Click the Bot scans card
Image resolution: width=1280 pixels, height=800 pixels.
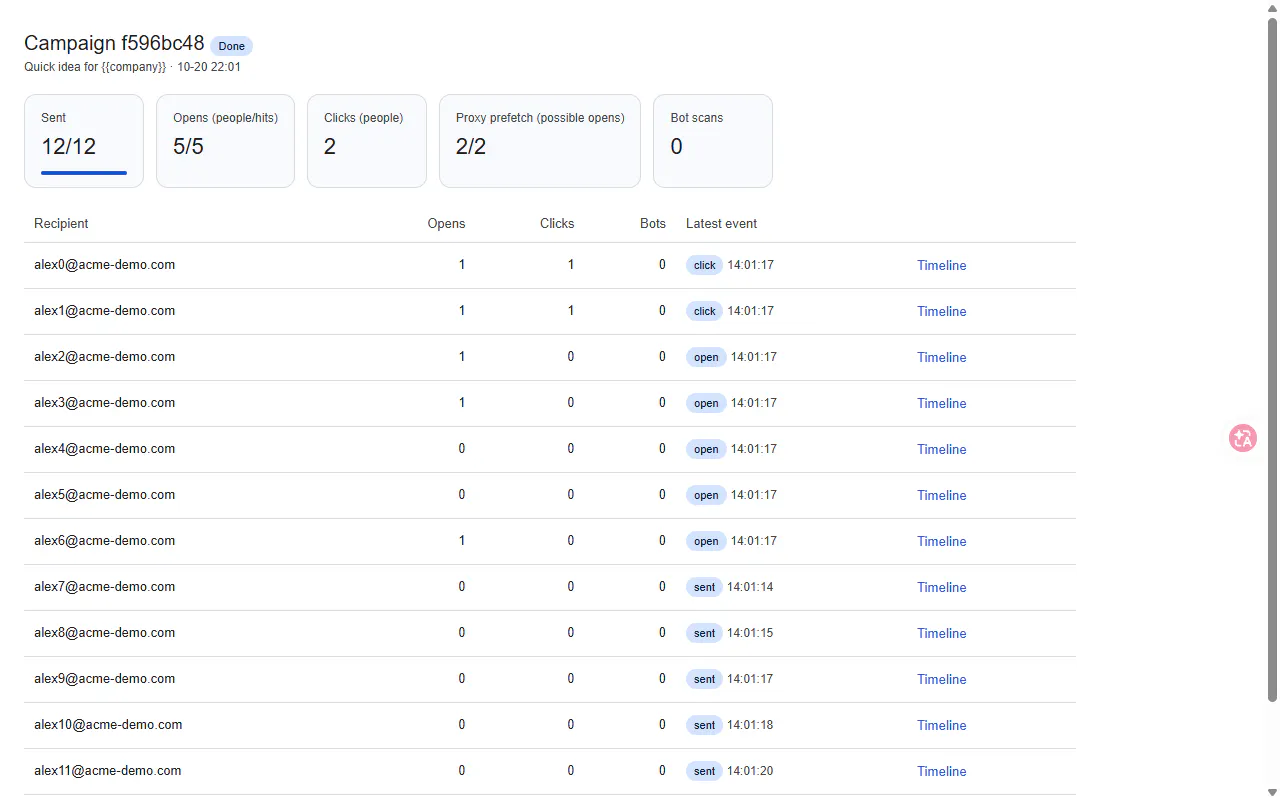(713, 141)
